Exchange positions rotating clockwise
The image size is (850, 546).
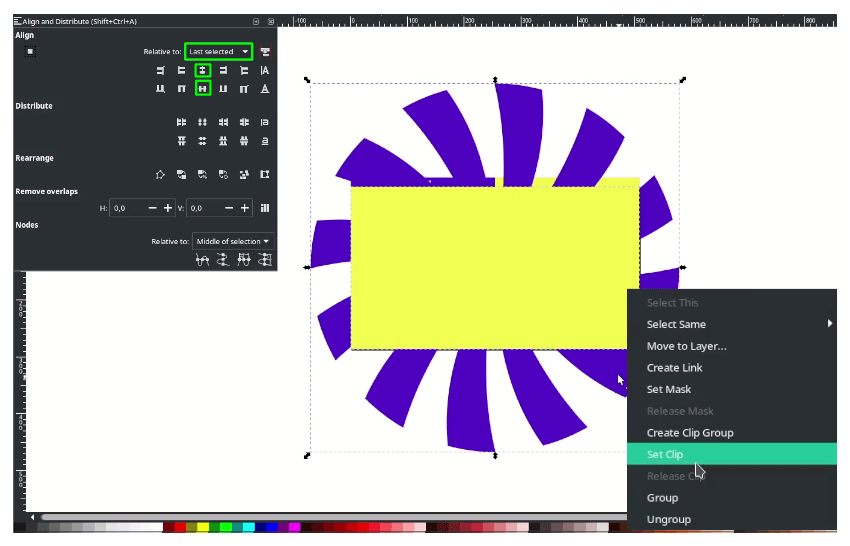pyautogui.click(x=223, y=175)
